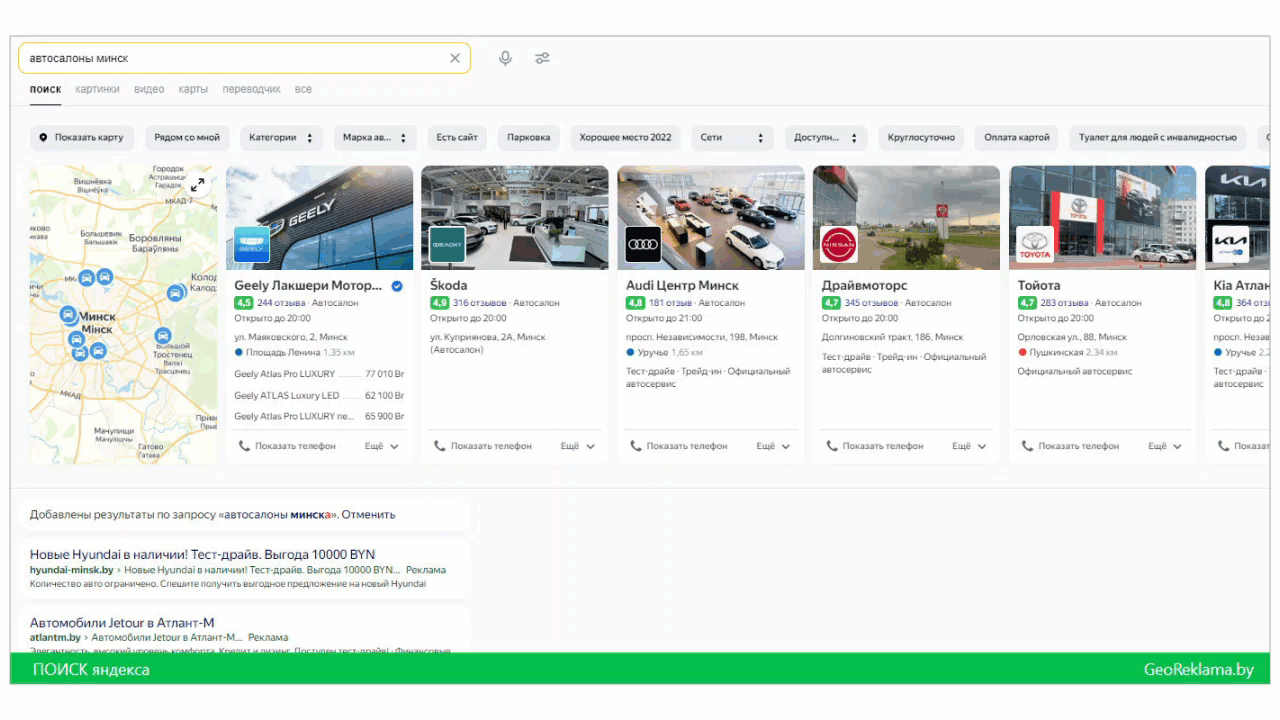Expand Ещё in the Škoda card
This screenshot has height=720, width=1280.
[x=578, y=446]
